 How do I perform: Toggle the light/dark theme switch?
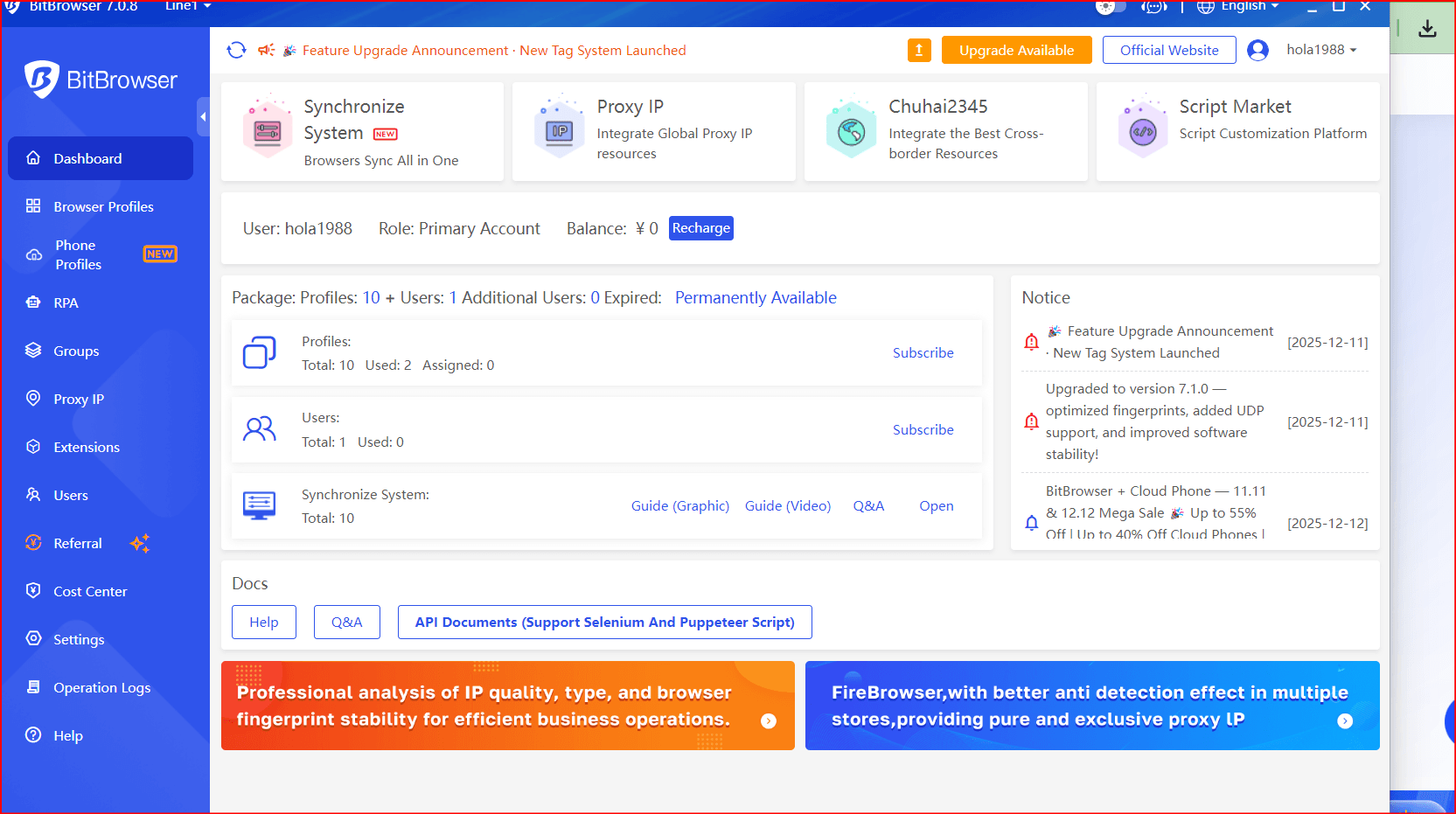click(1110, 7)
